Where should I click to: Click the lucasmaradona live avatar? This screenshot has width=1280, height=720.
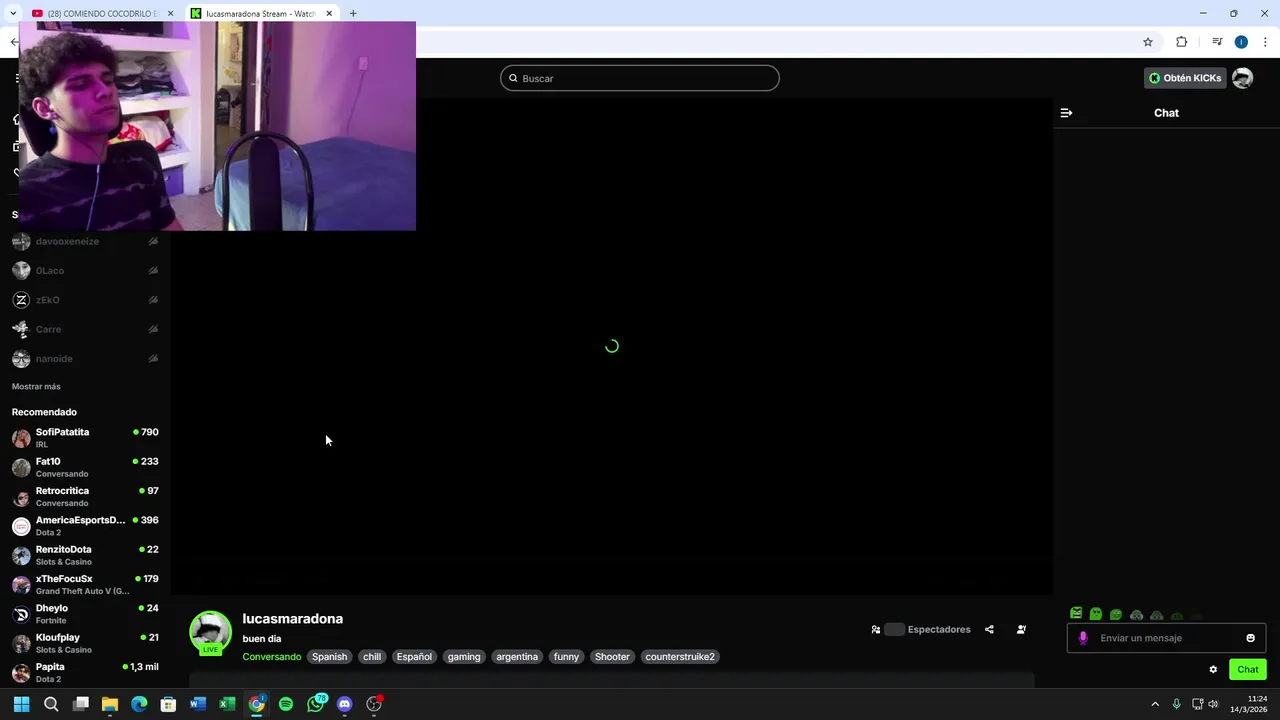210,632
